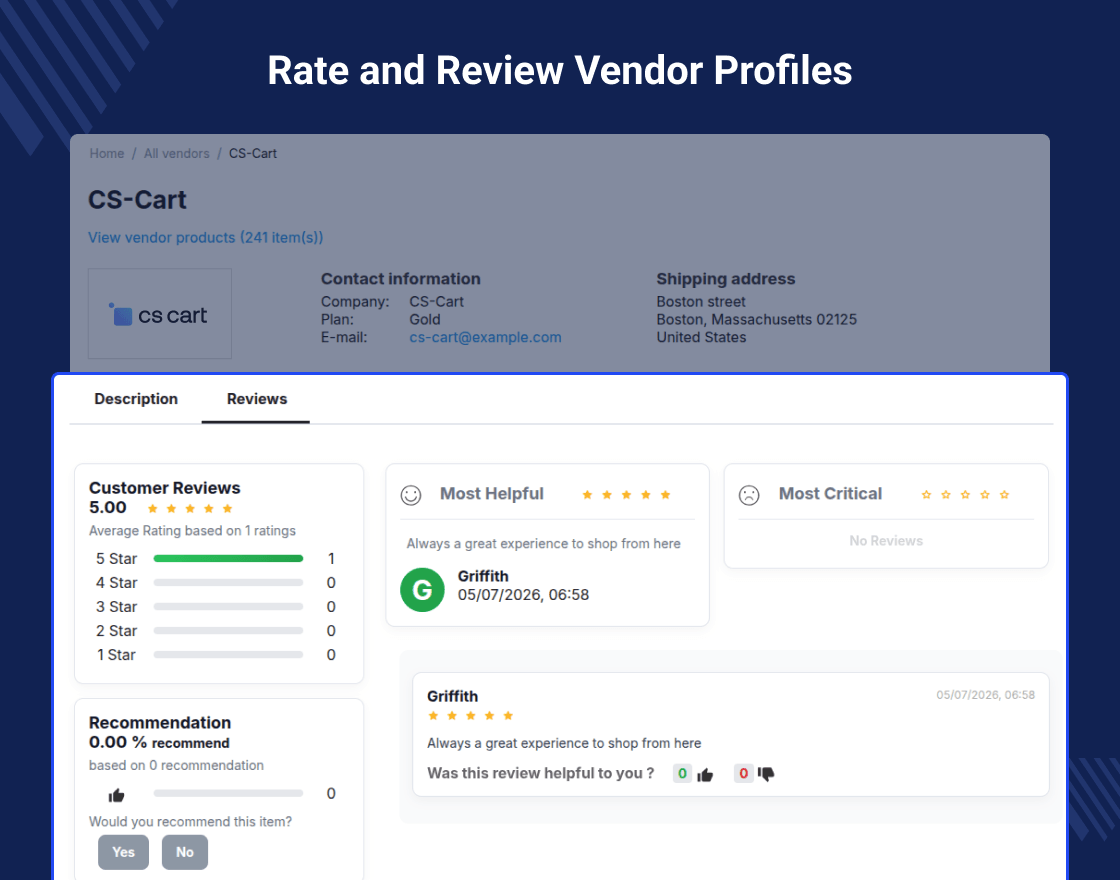The height and width of the screenshot is (880, 1120).
Task: Click 'Boston, Massachusetts 02125' address line
Action: [x=756, y=319]
